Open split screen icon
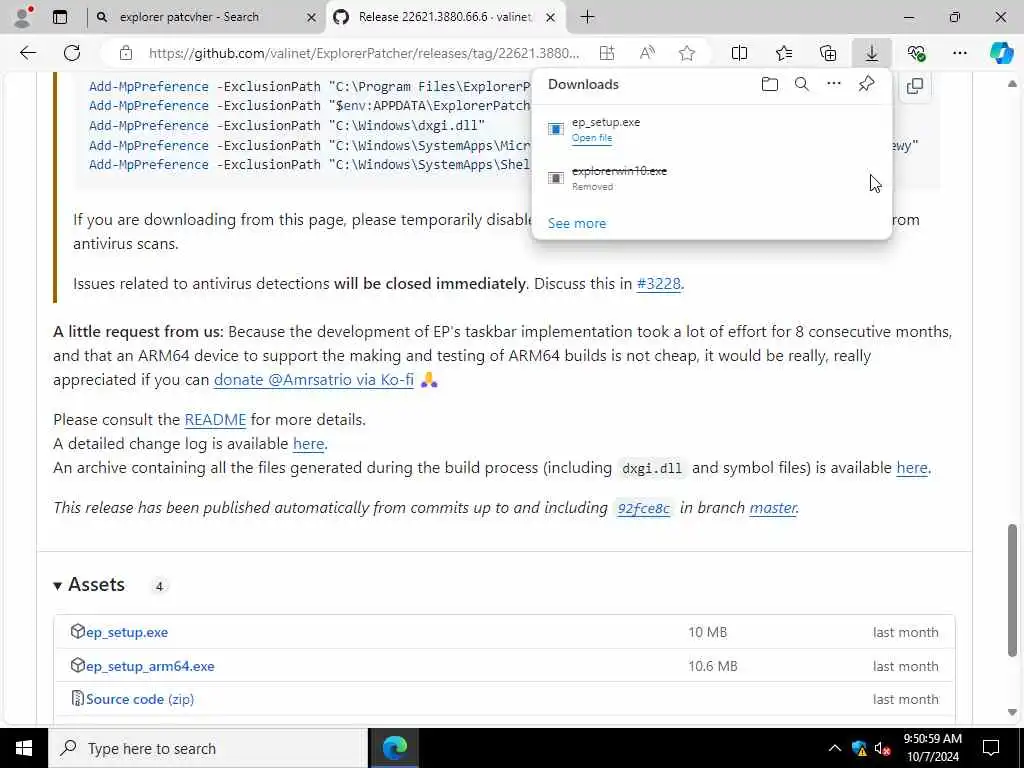 pyautogui.click(x=739, y=53)
